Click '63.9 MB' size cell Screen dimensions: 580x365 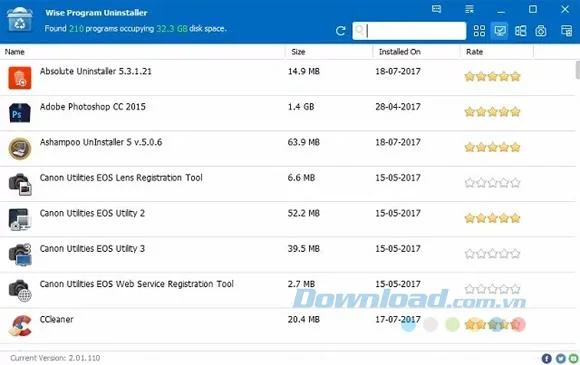[x=304, y=142]
